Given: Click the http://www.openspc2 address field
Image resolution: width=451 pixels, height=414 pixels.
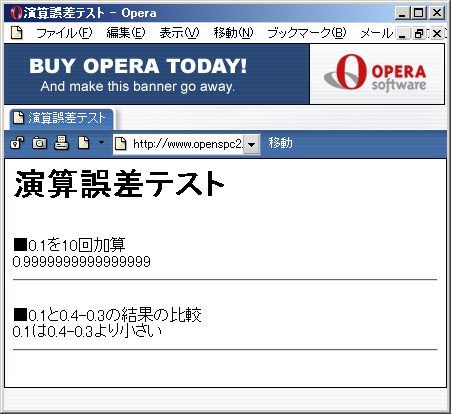Looking at the screenshot, I should [187, 144].
